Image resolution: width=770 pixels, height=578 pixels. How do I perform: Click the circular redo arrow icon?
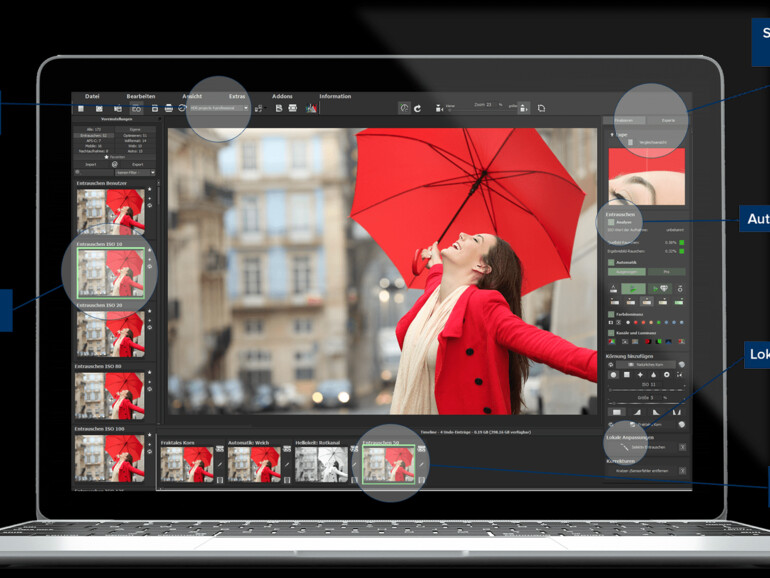coord(417,109)
